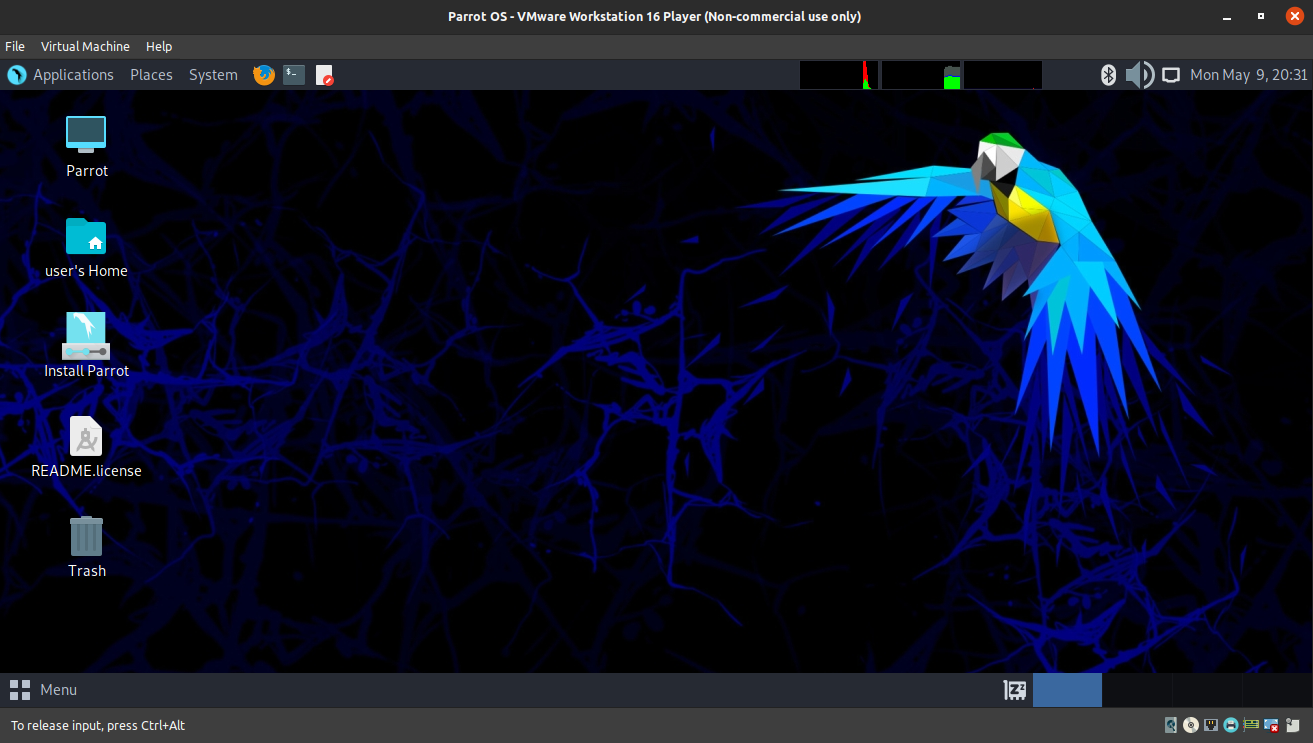Image resolution: width=1313 pixels, height=743 pixels.
Task: Switch to the third workspace
Action: pos(1207,690)
